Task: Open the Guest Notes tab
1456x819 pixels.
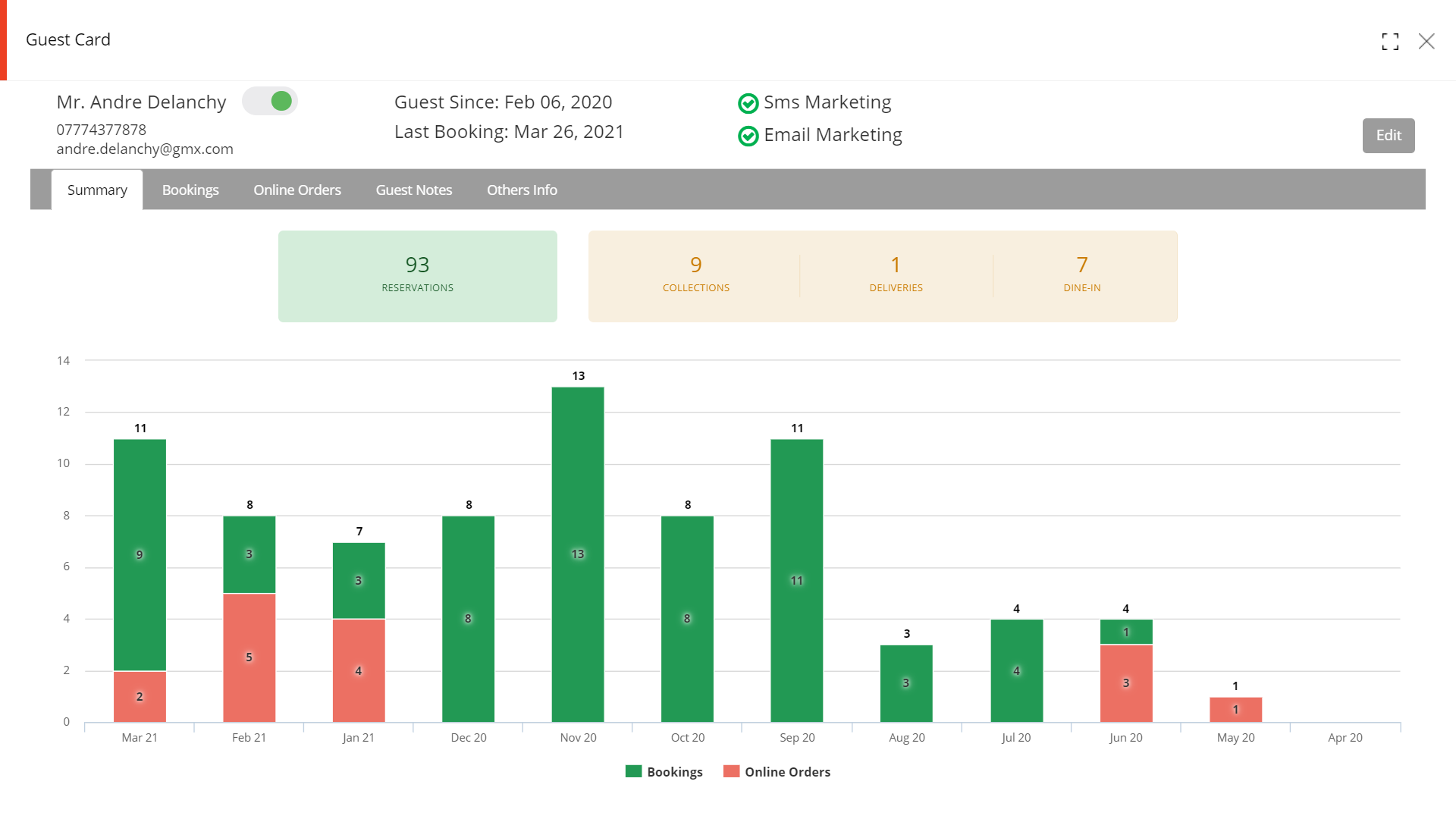Action: (x=414, y=190)
